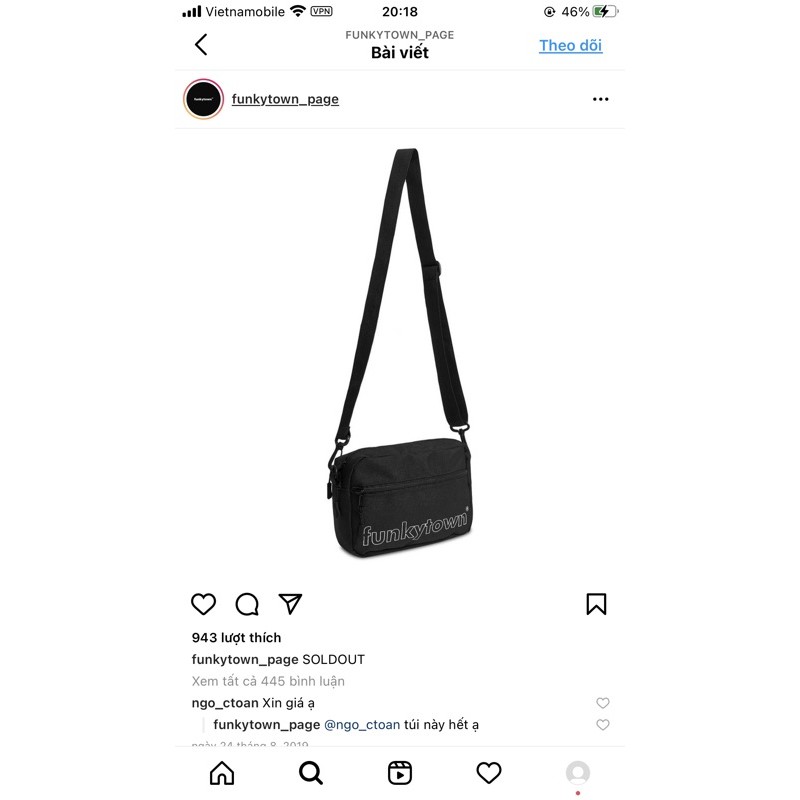Go to the Home tab

pyautogui.click(x=222, y=773)
